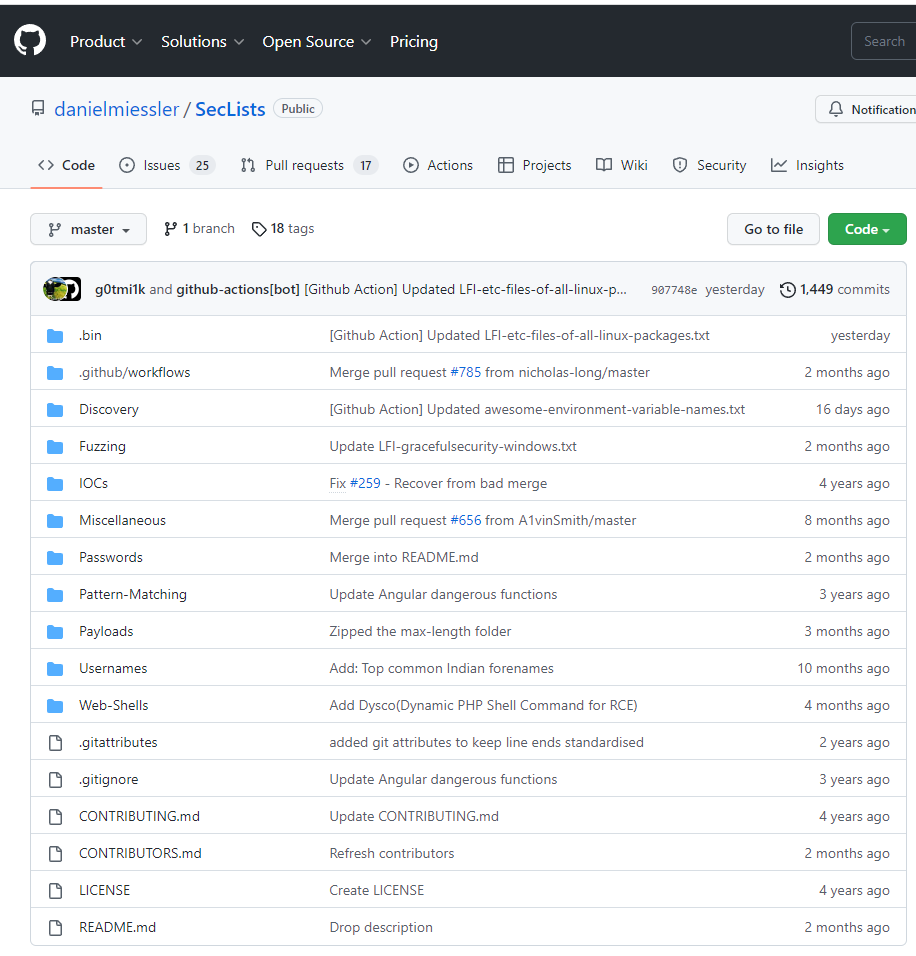The image size is (916, 956).
Task: Click the repository book icon beside danielmiessler
Action: (38, 109)
